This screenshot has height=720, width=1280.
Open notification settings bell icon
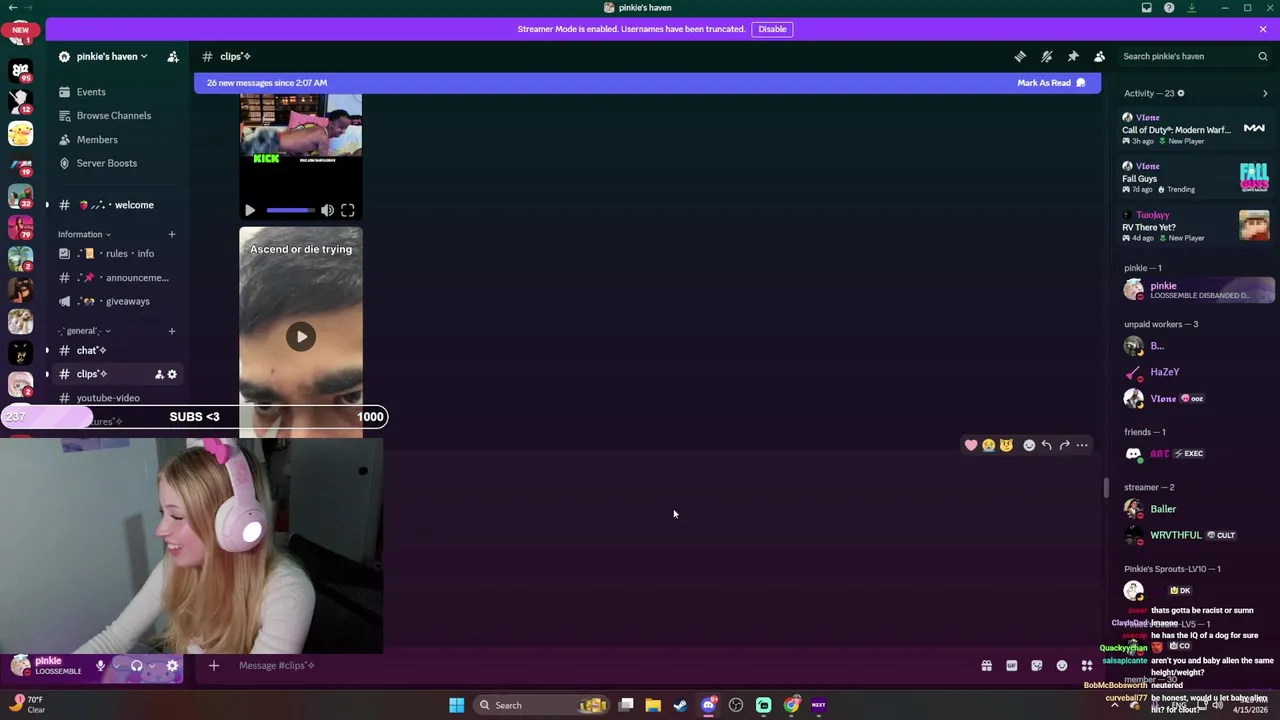(x=1046, y=57)
